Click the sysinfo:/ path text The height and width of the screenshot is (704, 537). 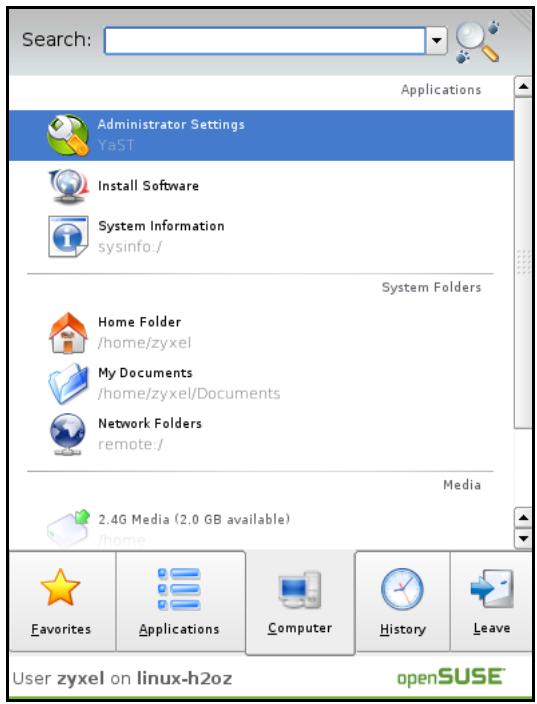(x=130, y=246)
